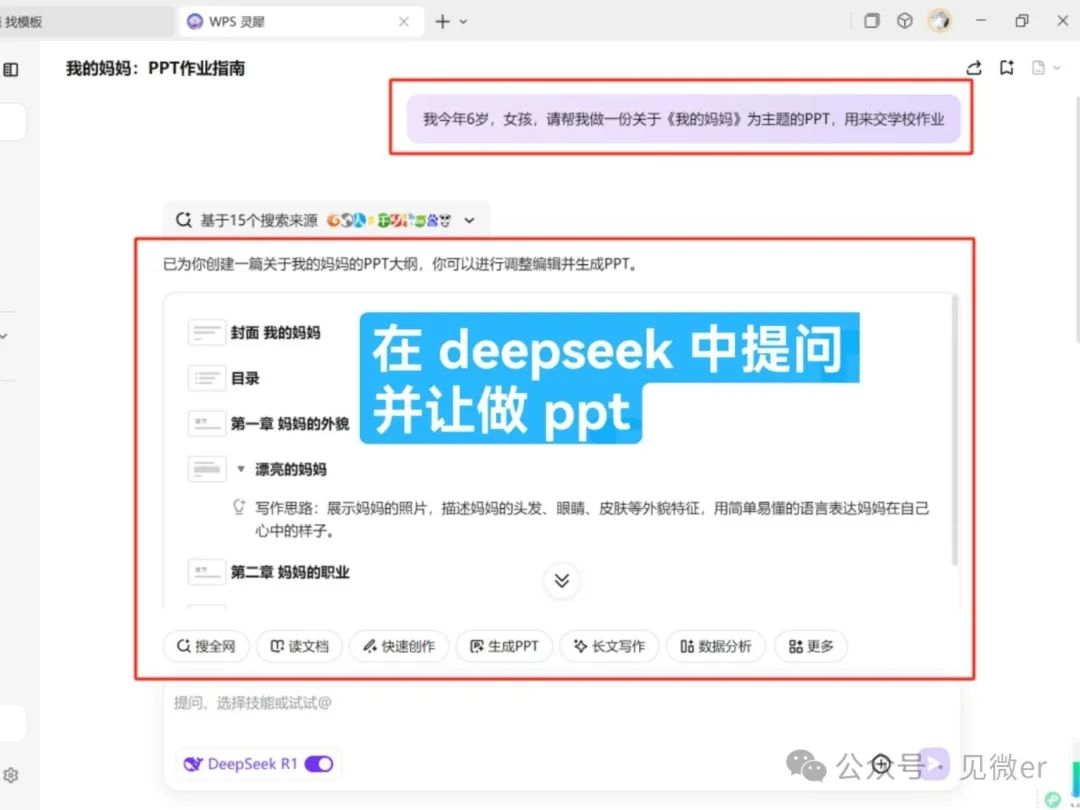Click the 长文写作 skill button
1080x810 pixels.
click(610, 646)
